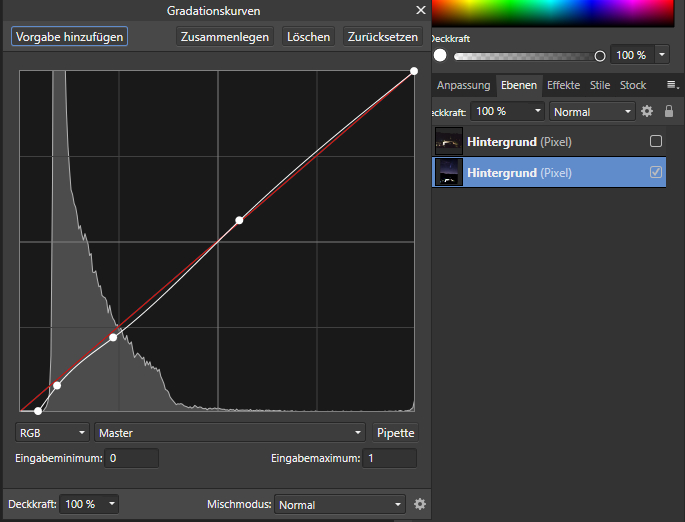Select the second-lowest curve node
This screenshot has height=522, width=685.
57,385
